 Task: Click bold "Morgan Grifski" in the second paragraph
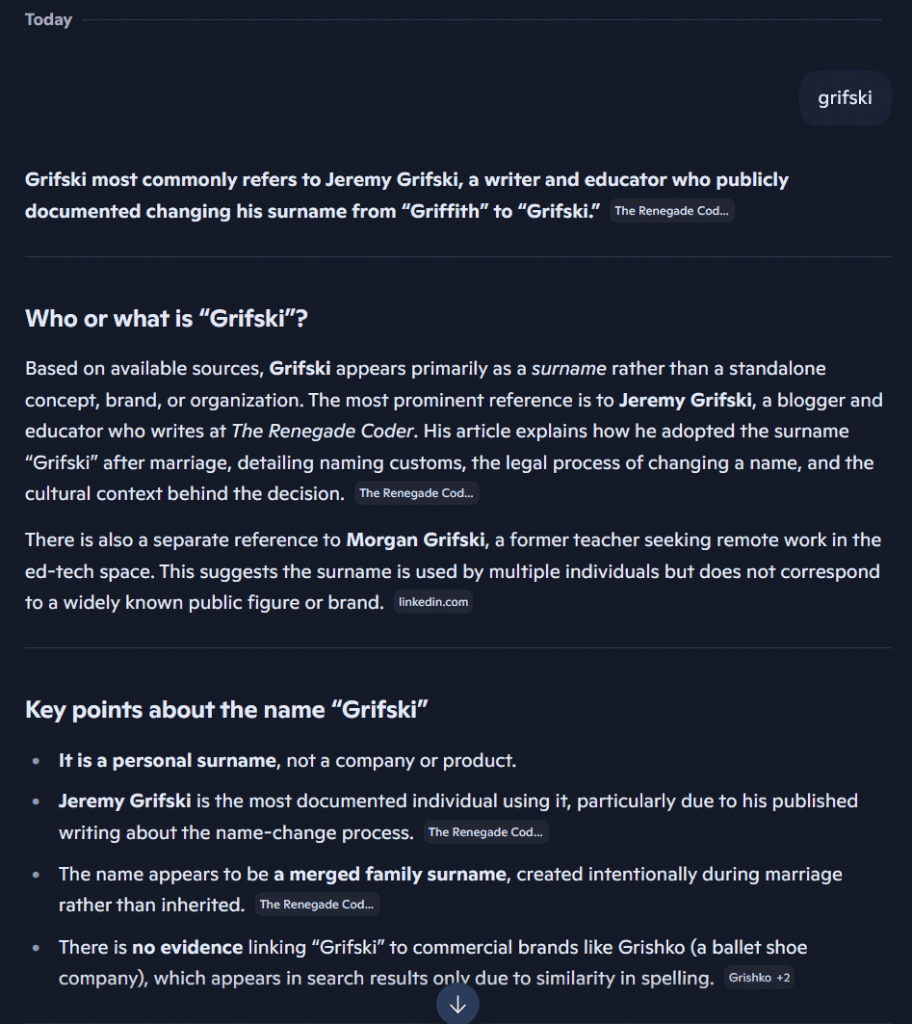(x=415, y=540)
